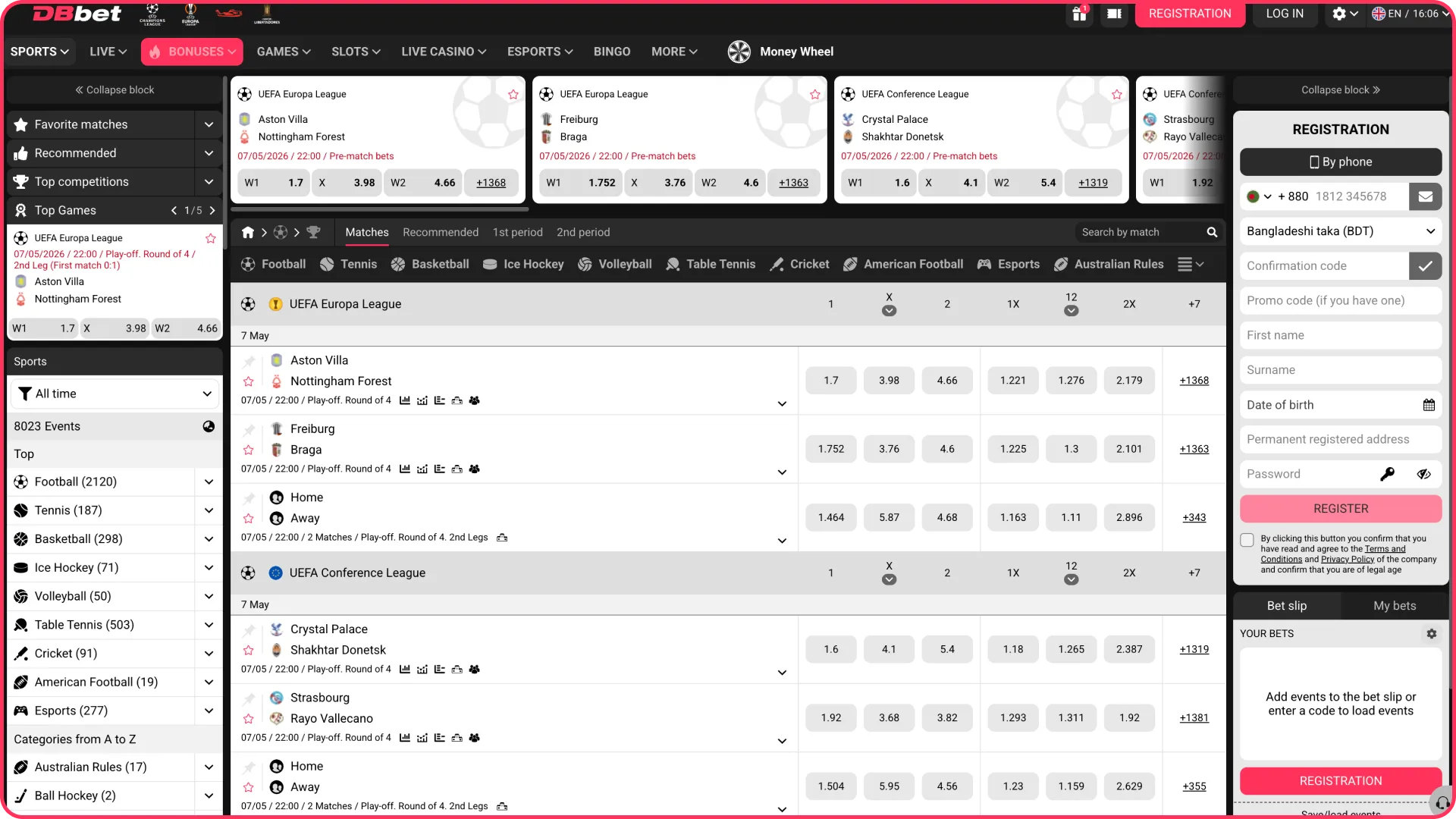Click the header REGISTRATION button
This screenshot has width=1456, height=819.
tap(1190, 14)
